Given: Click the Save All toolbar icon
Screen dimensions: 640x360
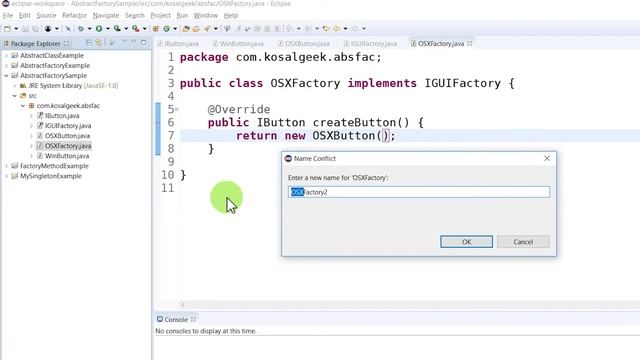Looking at the screenshot, I should tap(35, 29).
